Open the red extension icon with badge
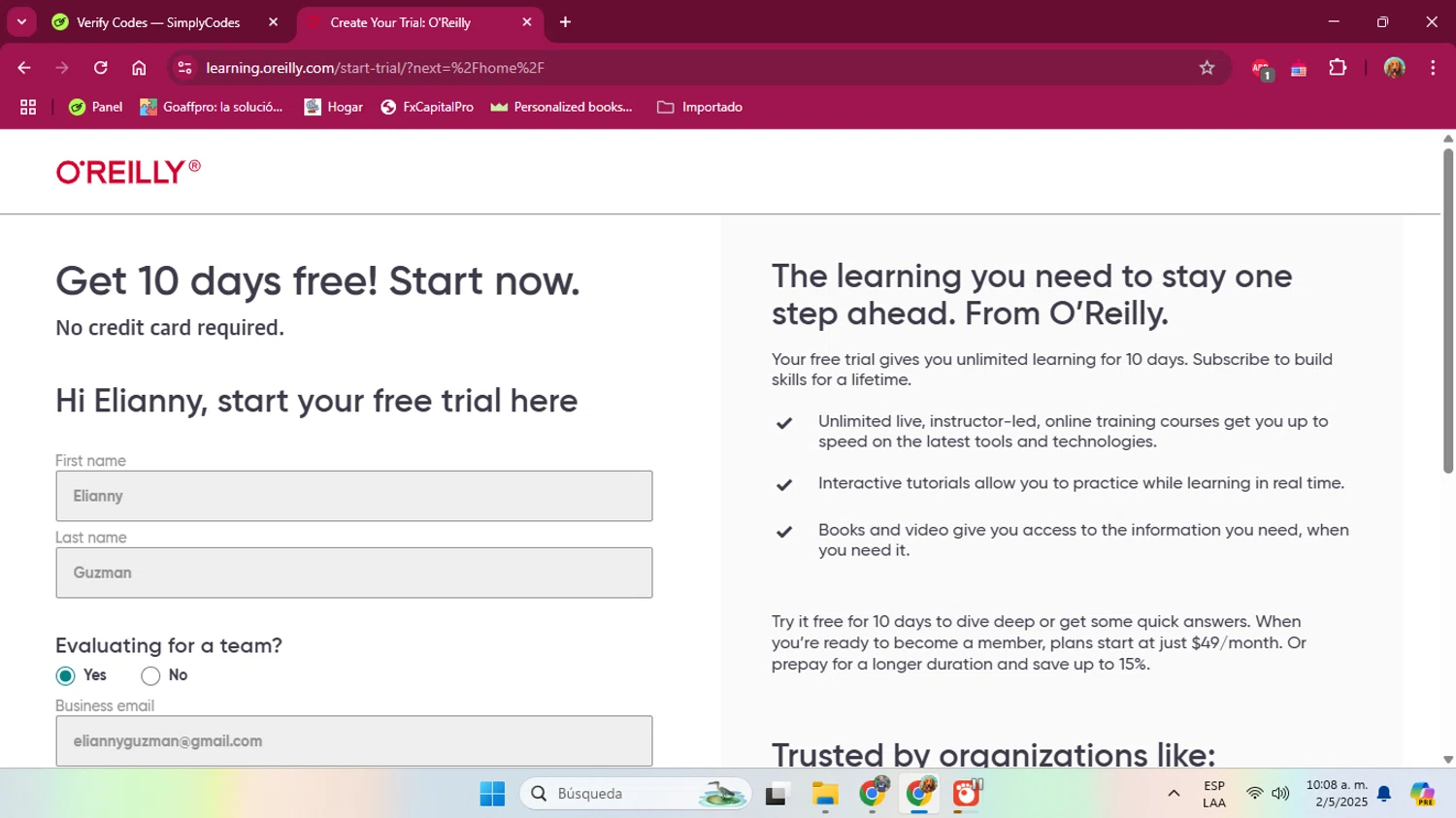 [1261, 69]
